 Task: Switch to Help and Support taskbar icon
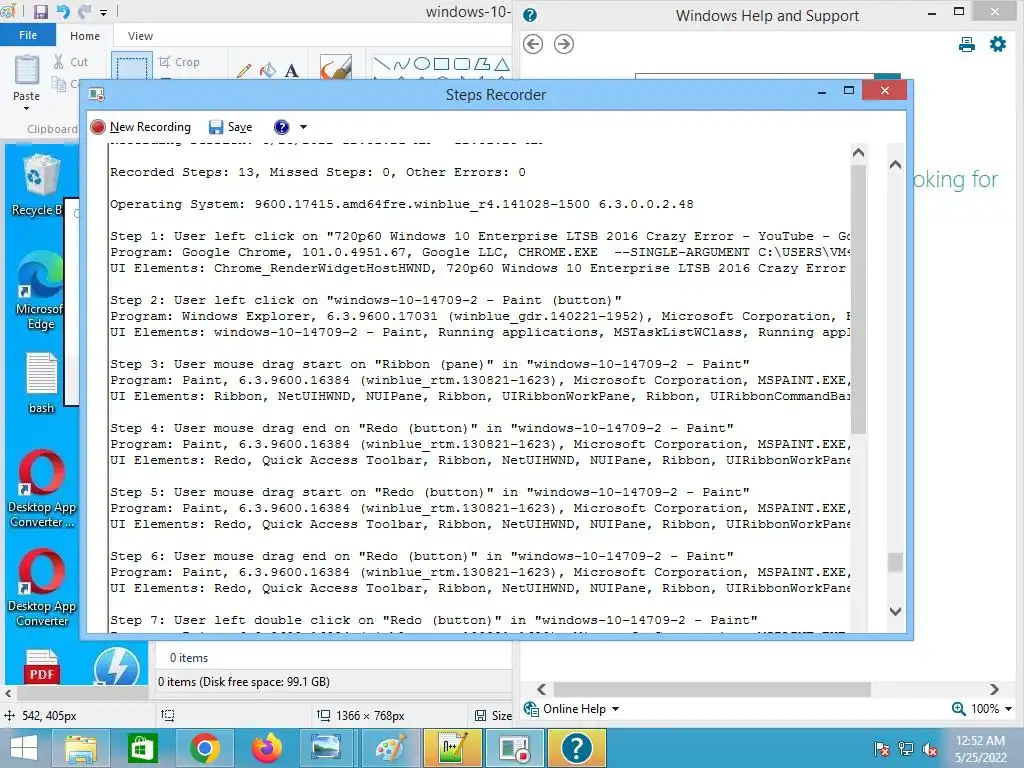coord(577,748)
